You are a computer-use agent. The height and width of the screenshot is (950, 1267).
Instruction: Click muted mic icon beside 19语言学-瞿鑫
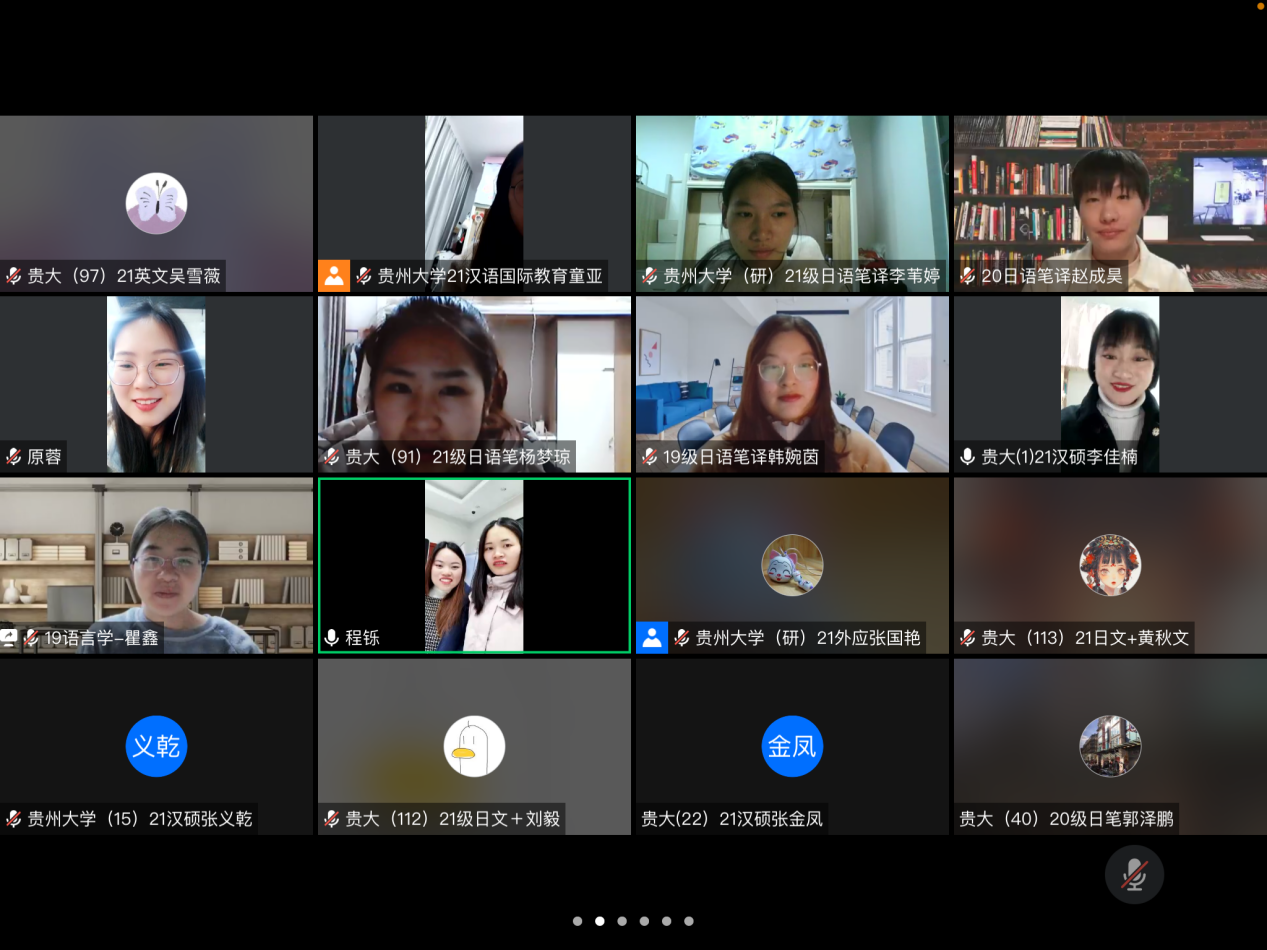point(32,637)
